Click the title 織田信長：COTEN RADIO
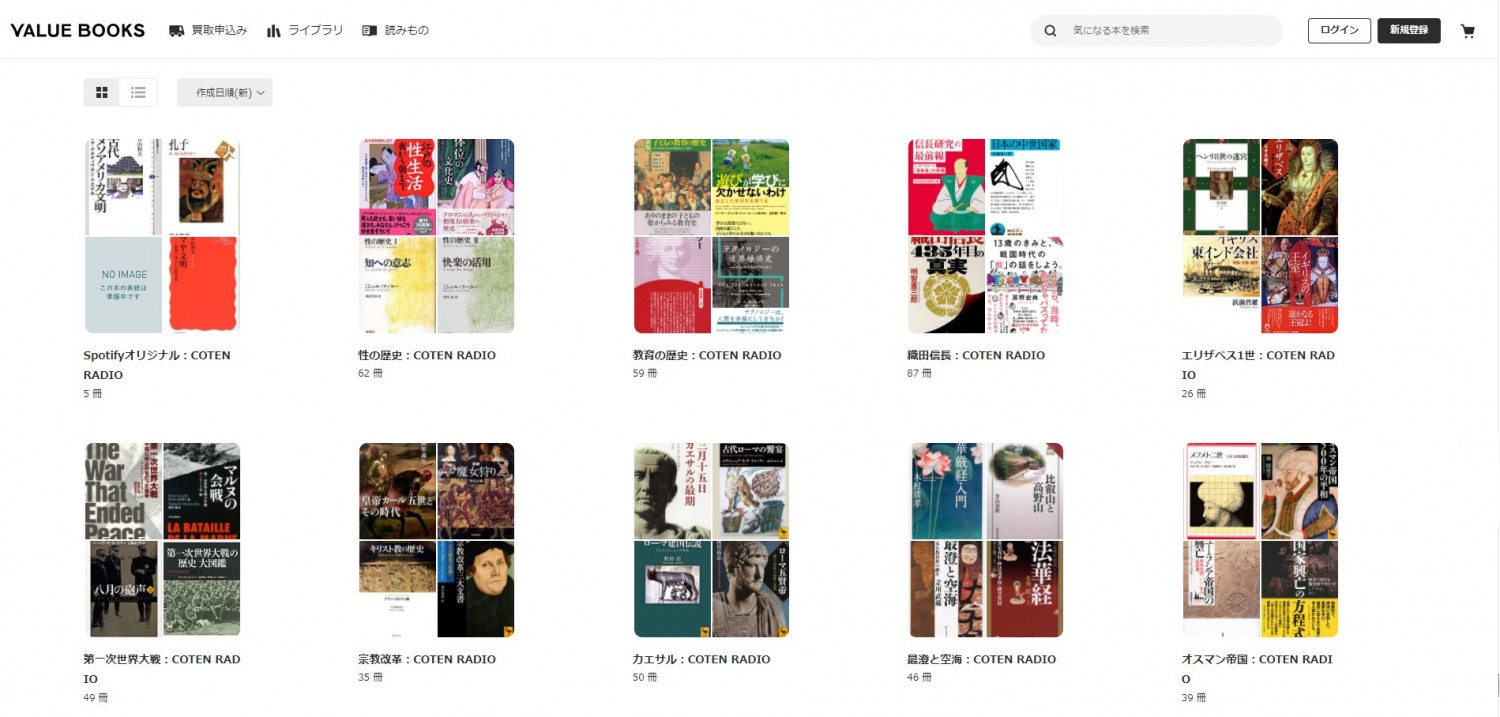The image size is (1500, 717). 976,355
